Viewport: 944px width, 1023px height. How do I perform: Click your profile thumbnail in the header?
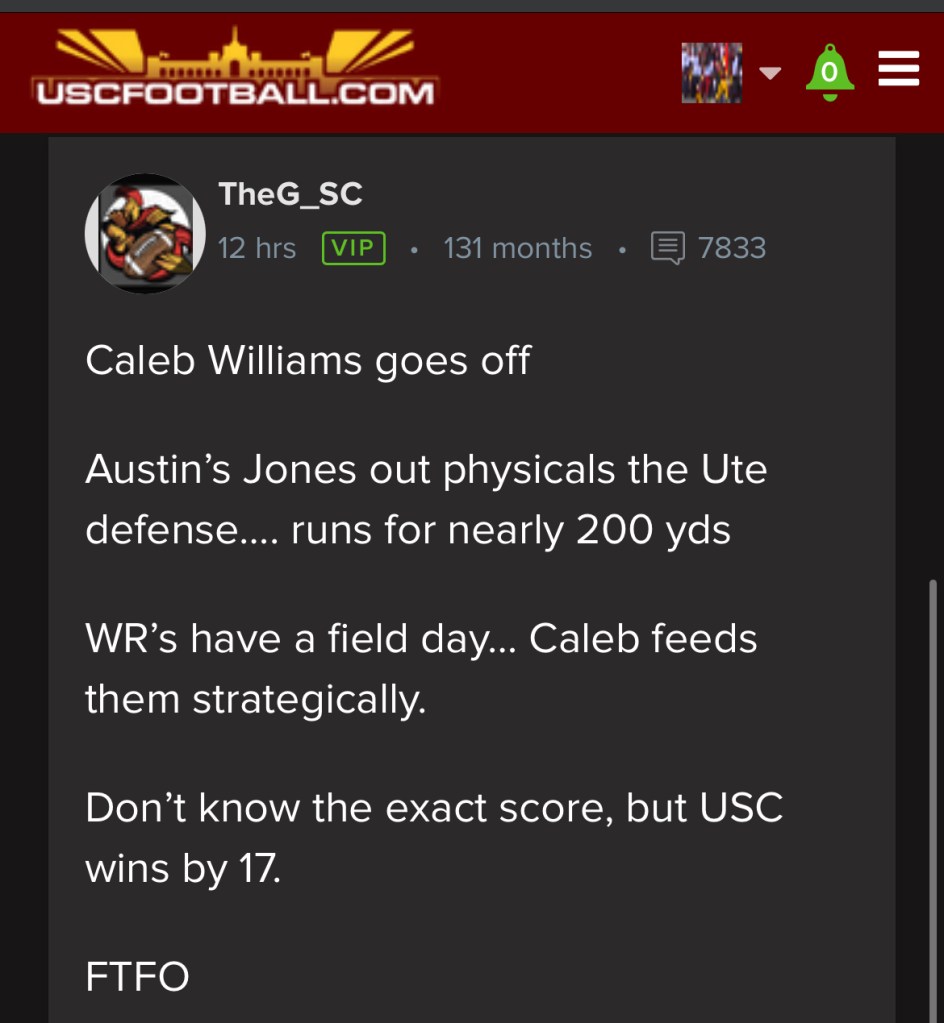point(711,72)
